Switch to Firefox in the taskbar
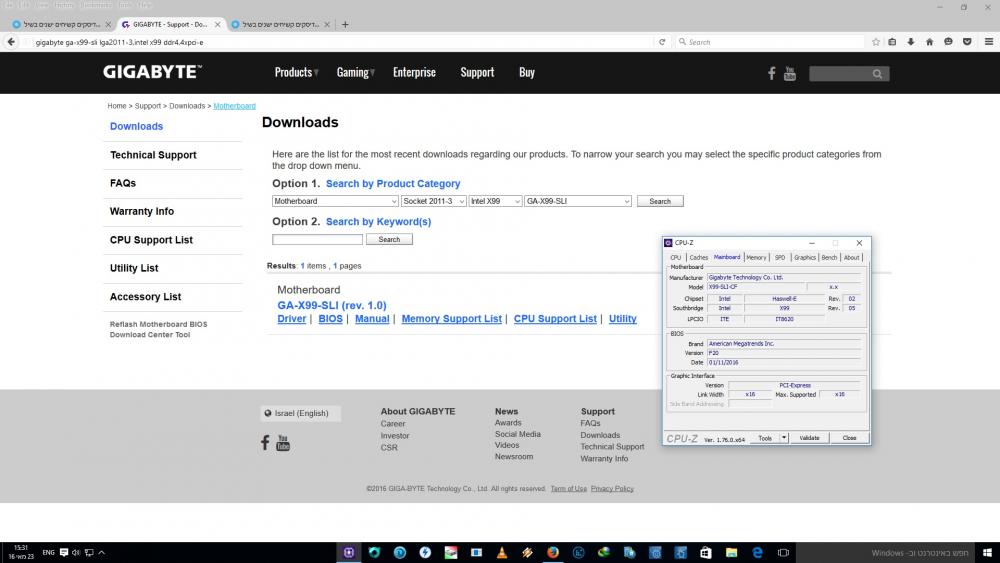 click(x=553, y=553)
